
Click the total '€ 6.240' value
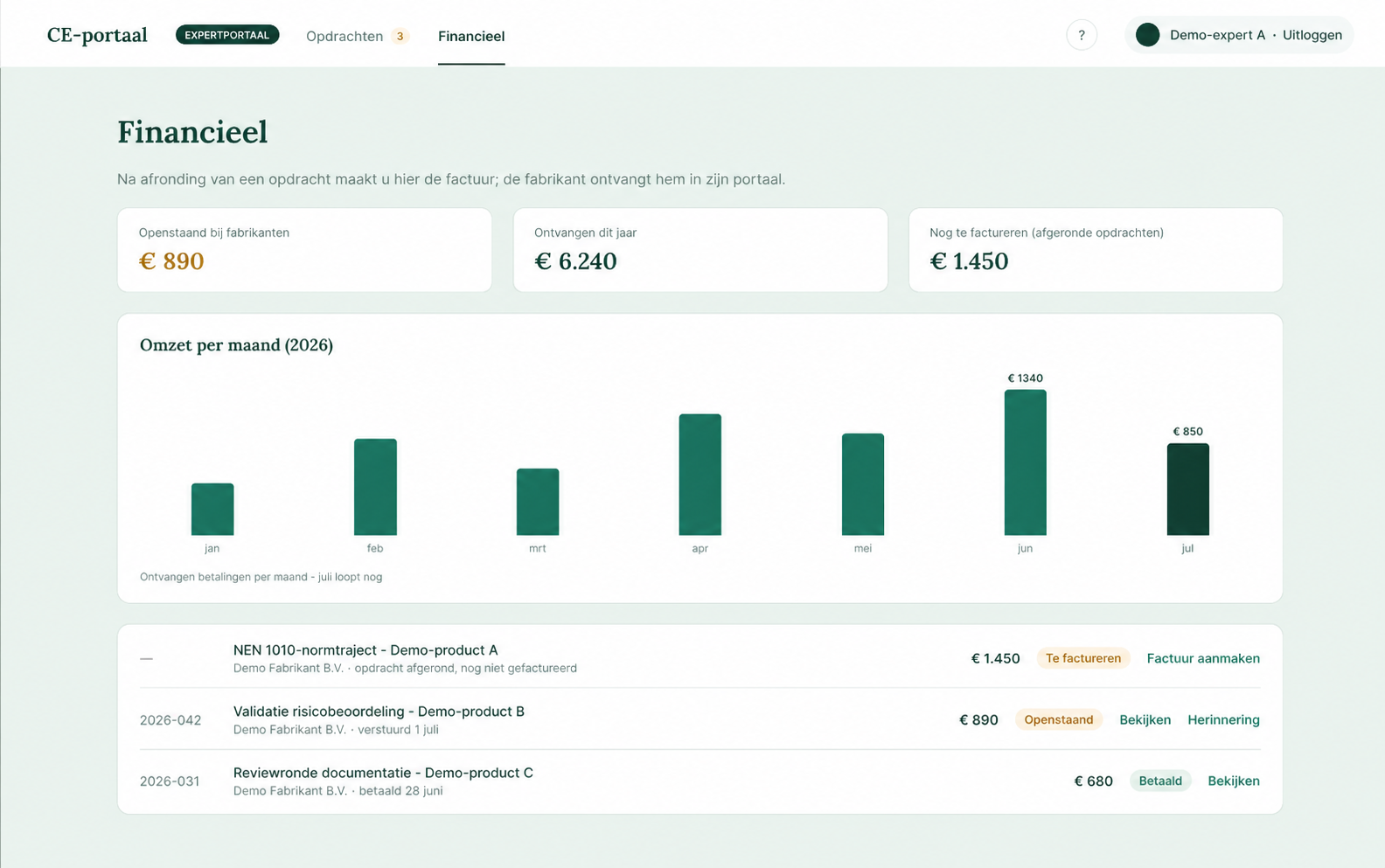(x=575, y=261)
